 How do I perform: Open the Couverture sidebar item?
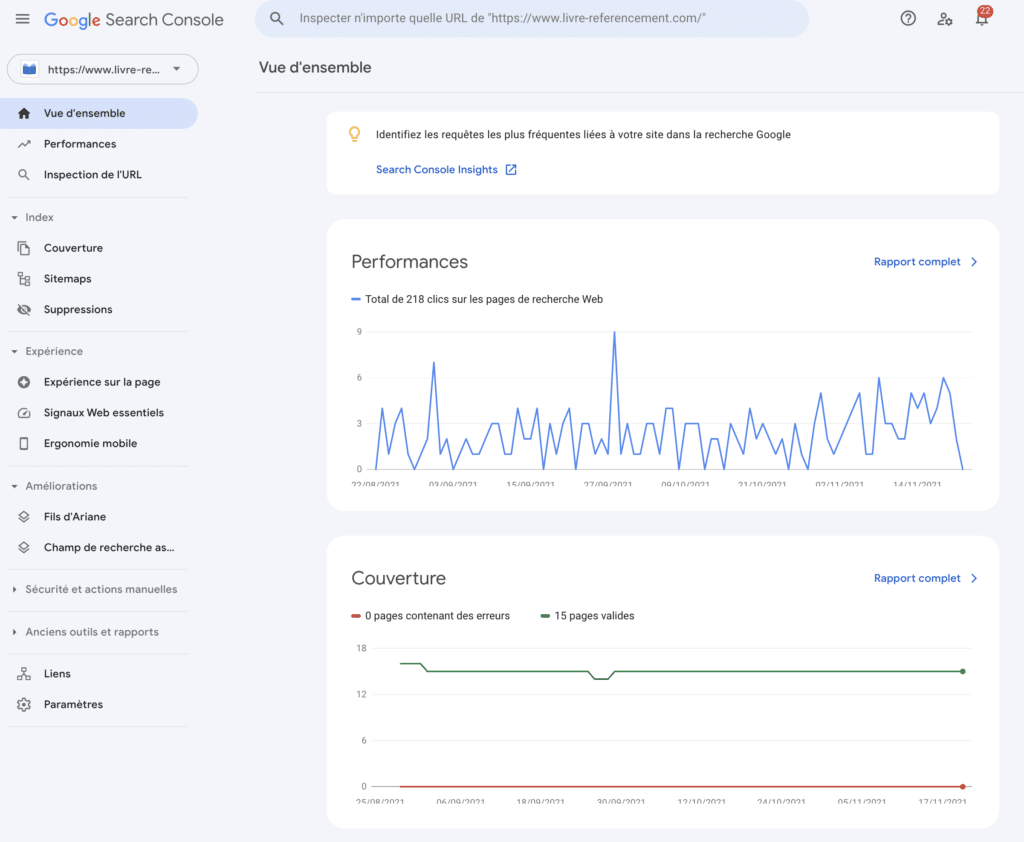99,248
